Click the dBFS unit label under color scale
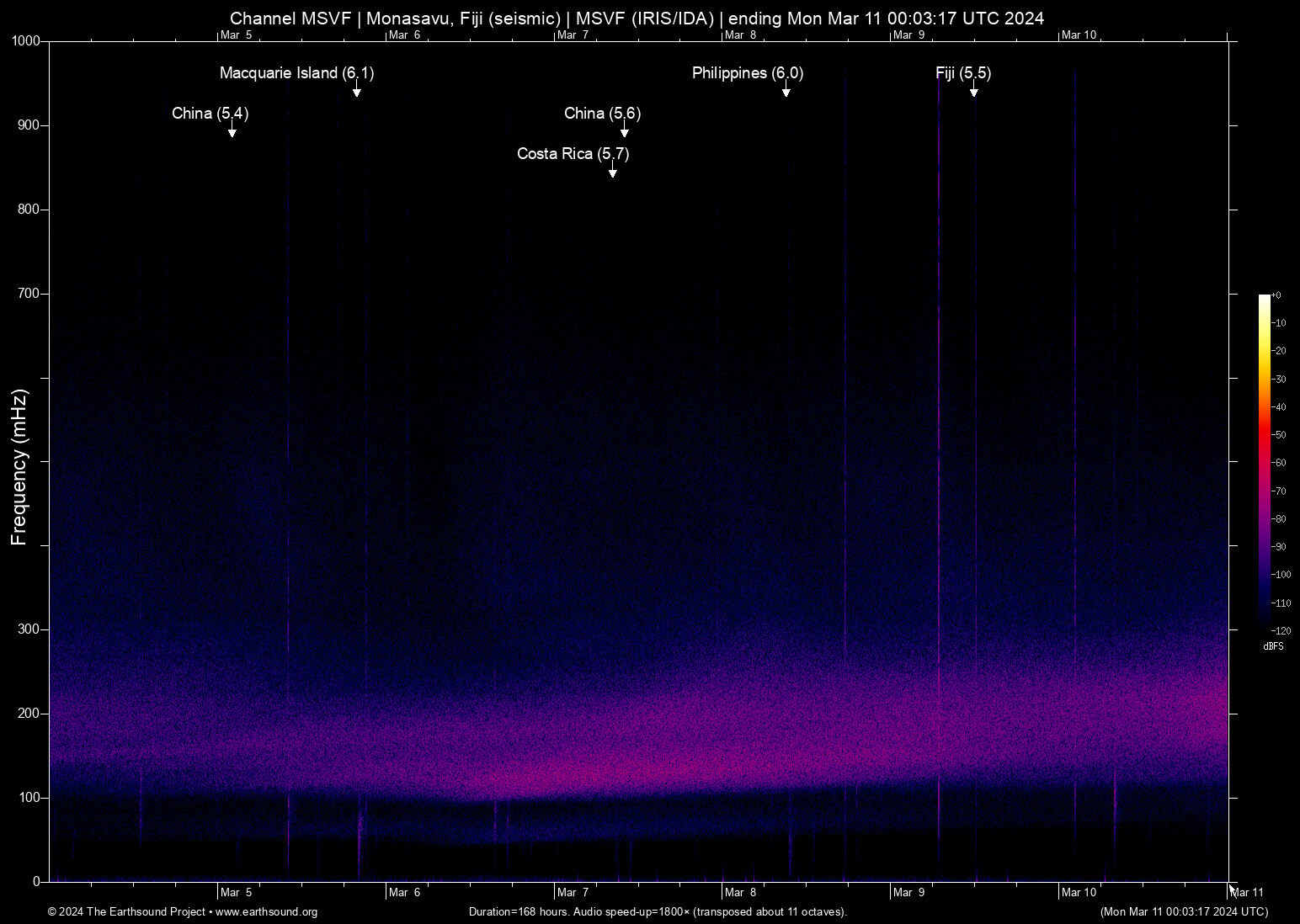Screen dimensions: 1300x924 (1273, 646)
